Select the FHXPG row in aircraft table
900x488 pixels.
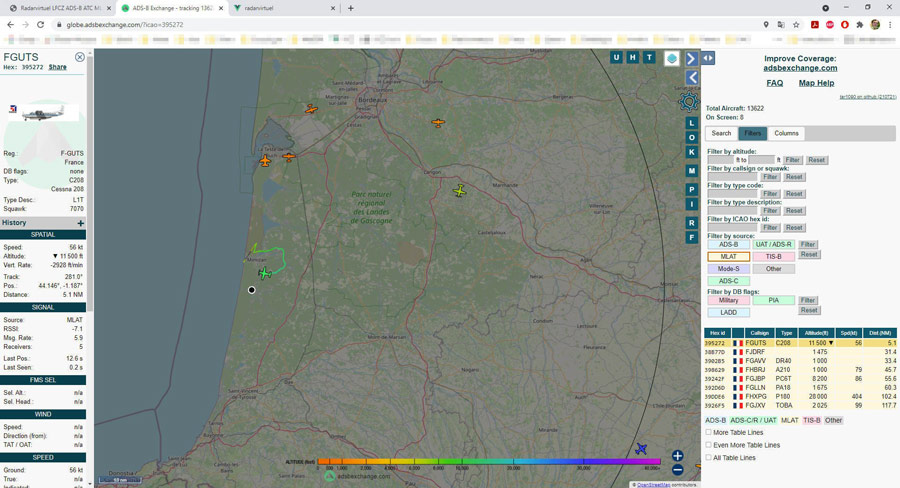tap(800, 397)
